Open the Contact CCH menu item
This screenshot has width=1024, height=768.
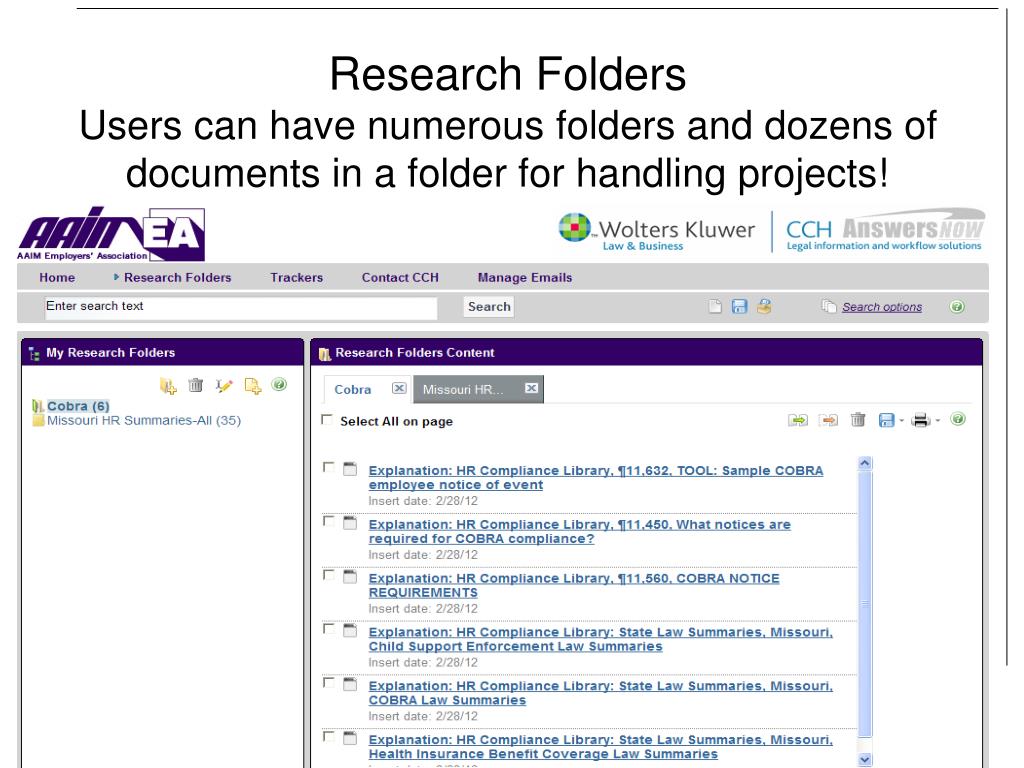tap(400, 278)
